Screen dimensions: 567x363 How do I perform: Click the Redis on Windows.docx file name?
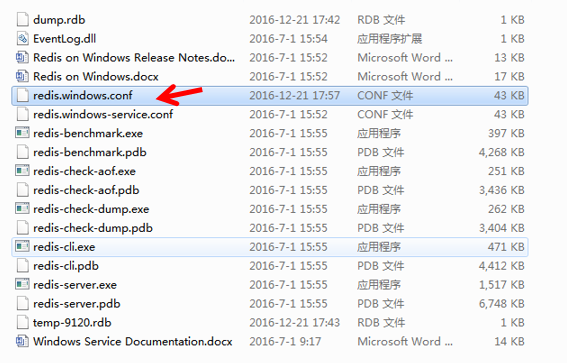tap(96, 76)
